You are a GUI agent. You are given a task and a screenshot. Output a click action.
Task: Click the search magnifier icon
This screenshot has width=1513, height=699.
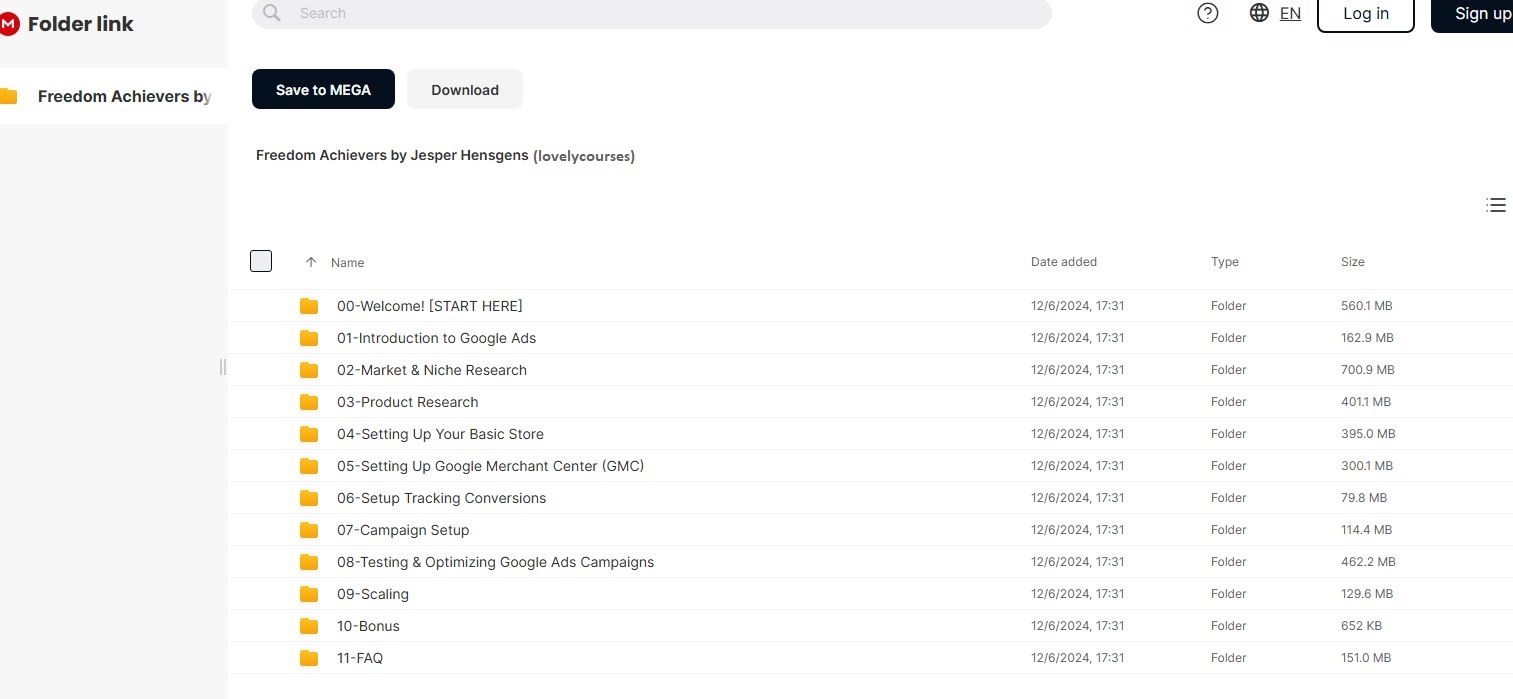(270, 13)
